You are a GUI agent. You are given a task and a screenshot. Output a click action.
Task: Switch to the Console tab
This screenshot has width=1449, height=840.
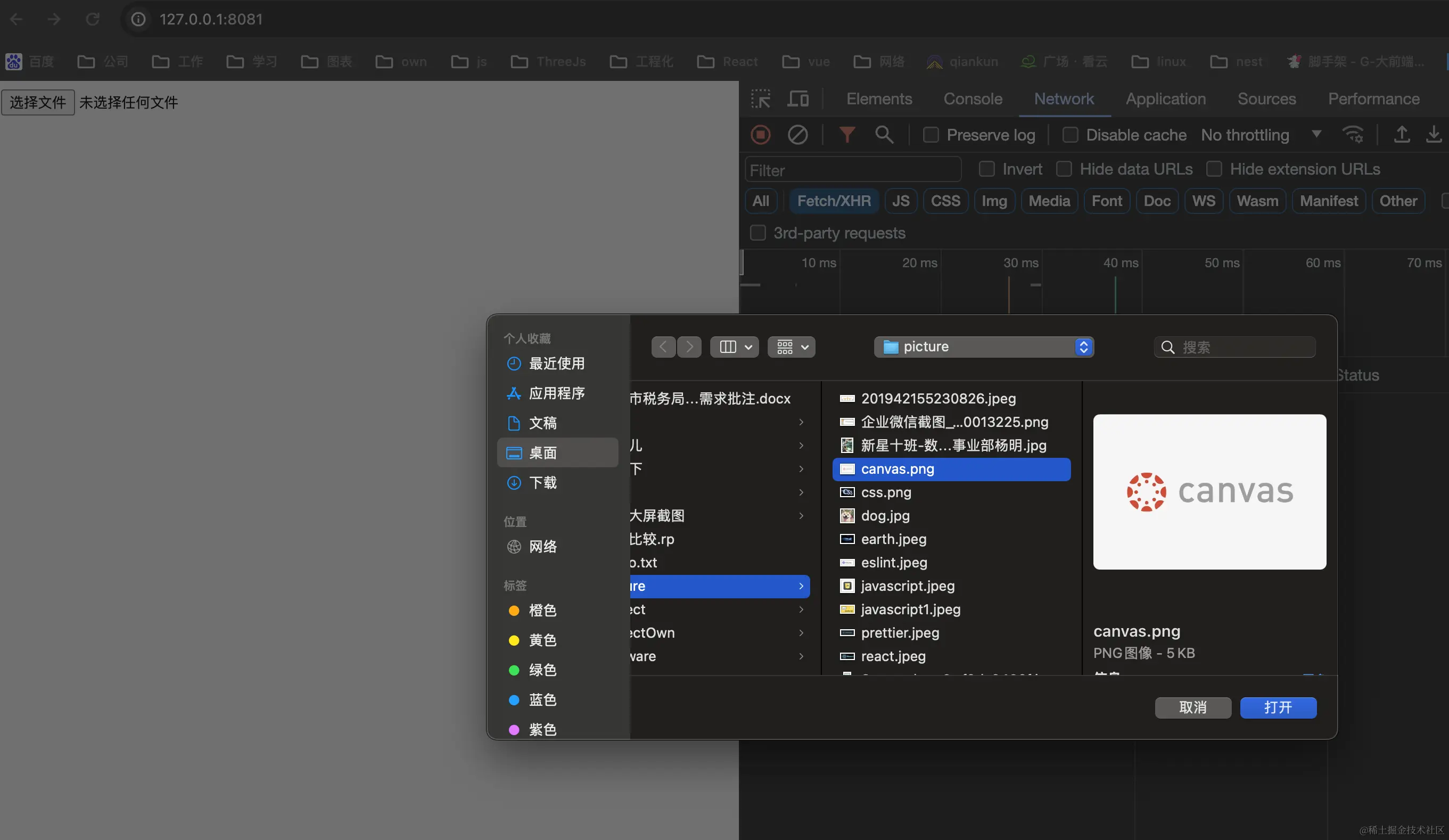973,99
